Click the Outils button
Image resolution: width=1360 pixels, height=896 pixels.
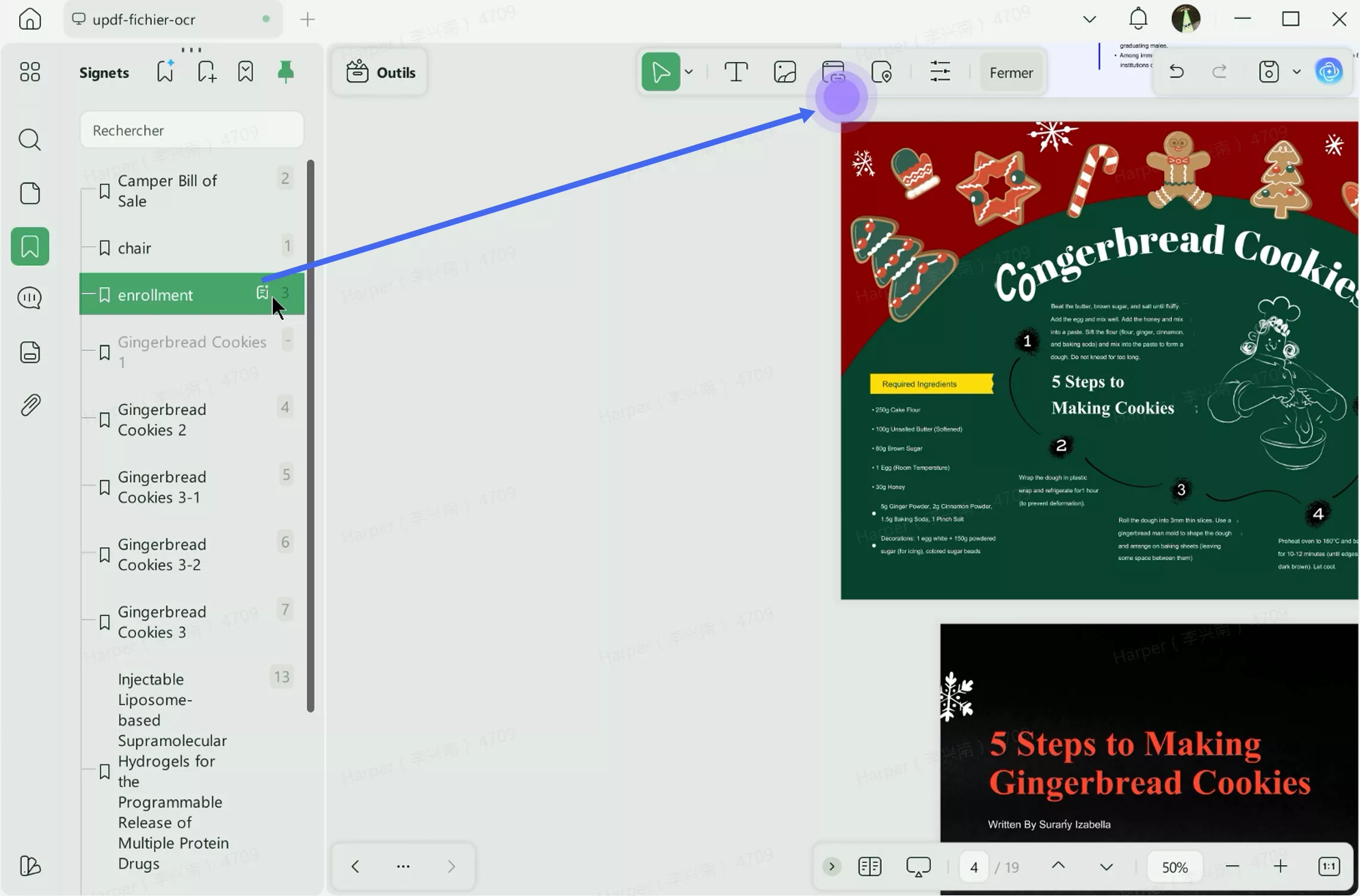click(380, 73)
